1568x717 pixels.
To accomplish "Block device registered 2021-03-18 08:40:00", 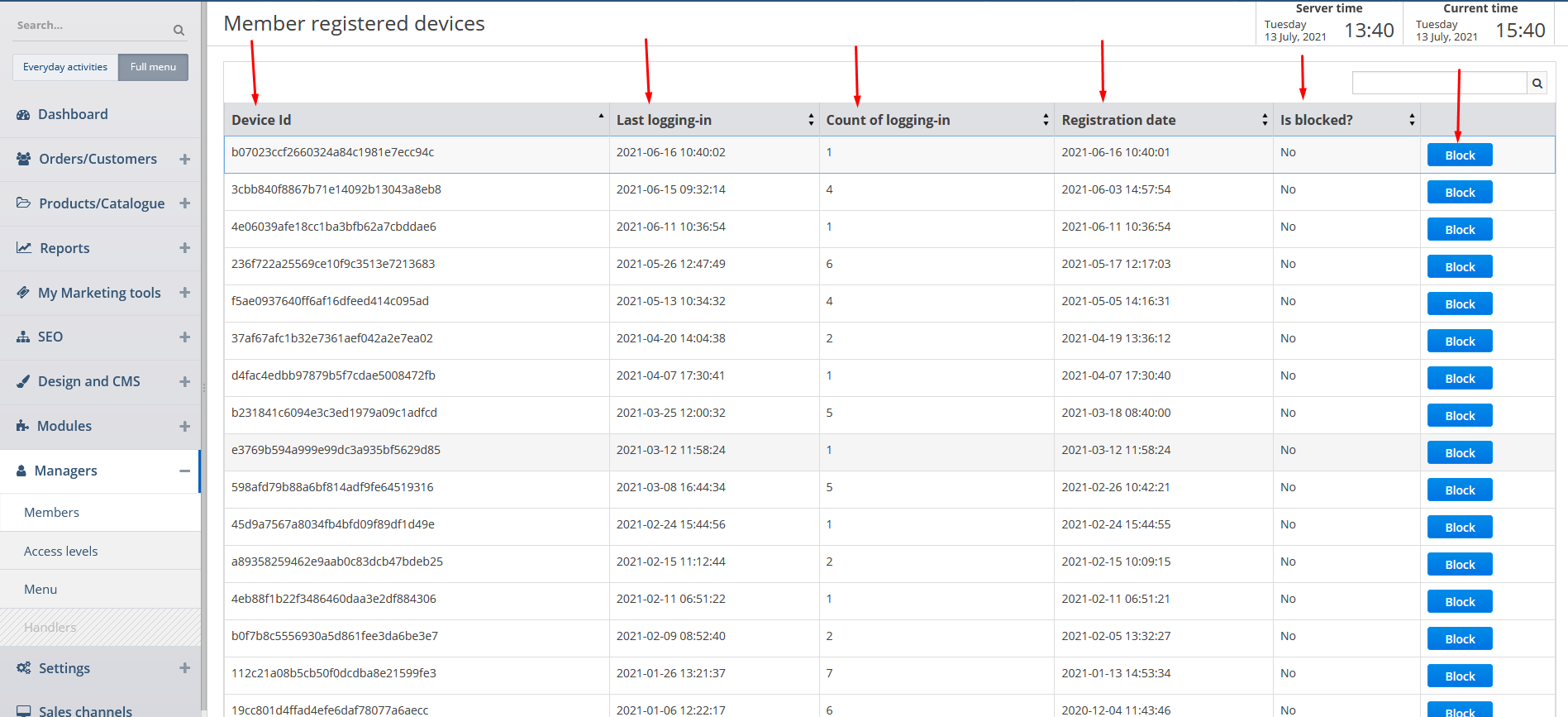I will click(1459, 416).
